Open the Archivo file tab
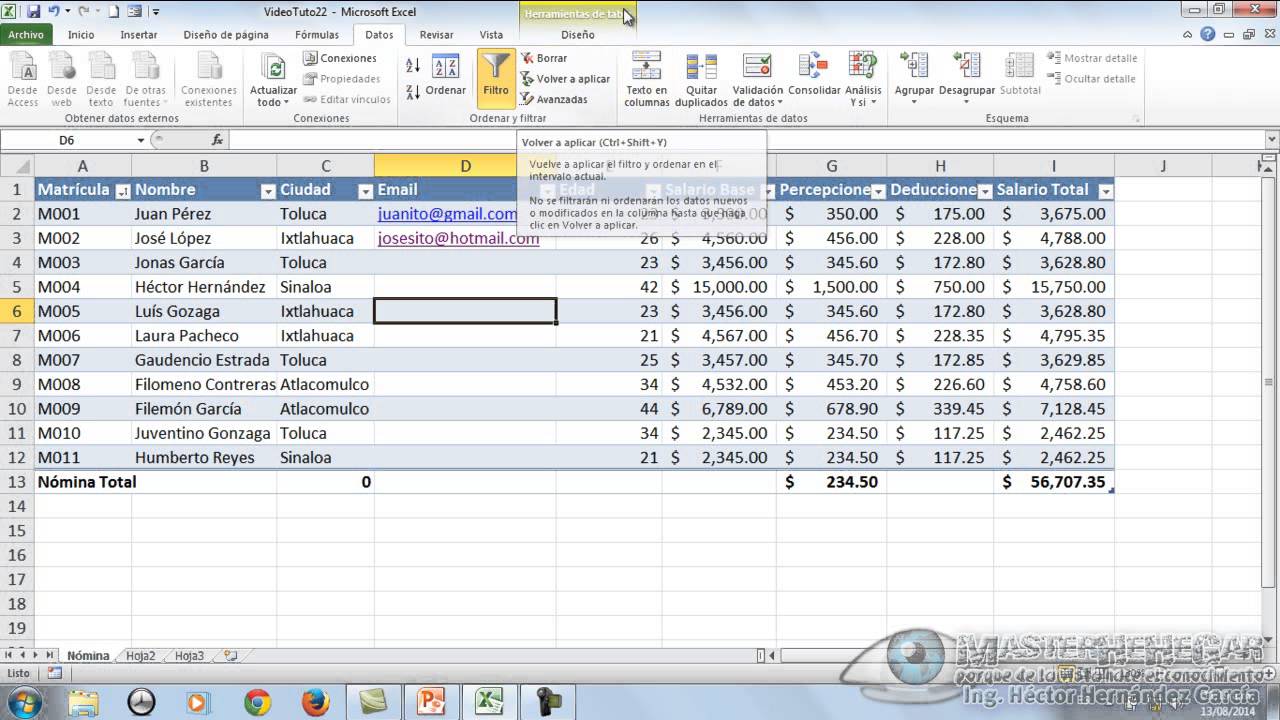Viewport: 1280px width, 720px height. click(27, 34)
